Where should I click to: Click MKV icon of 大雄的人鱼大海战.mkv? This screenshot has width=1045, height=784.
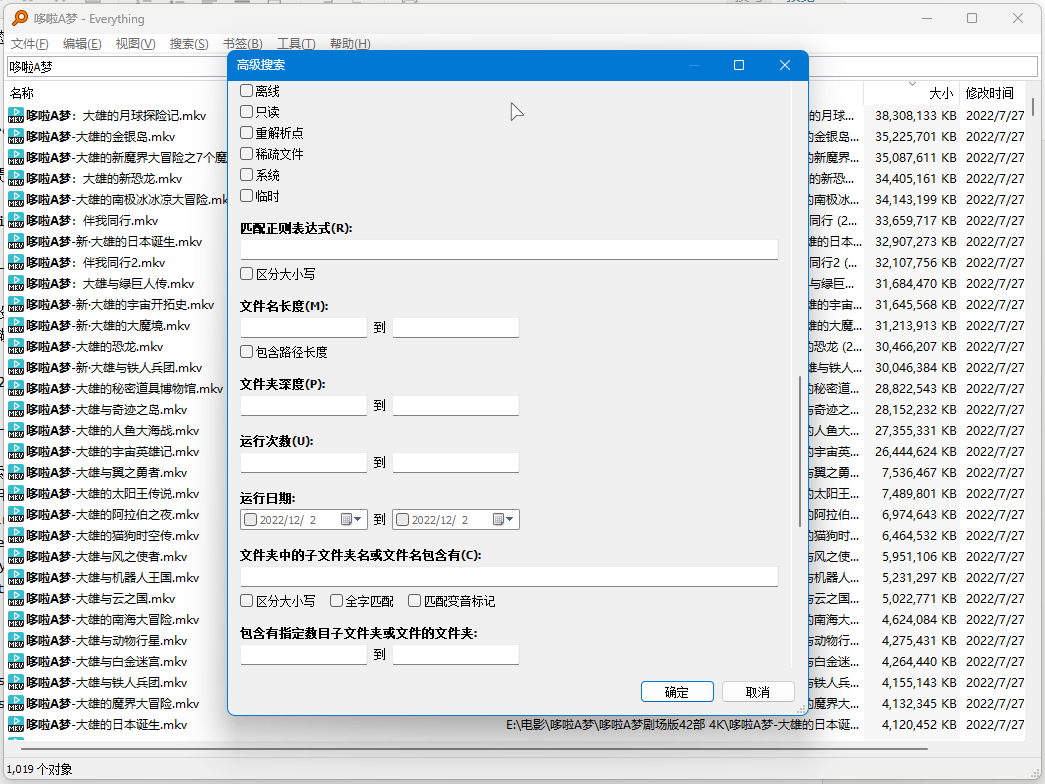[16, 431]
